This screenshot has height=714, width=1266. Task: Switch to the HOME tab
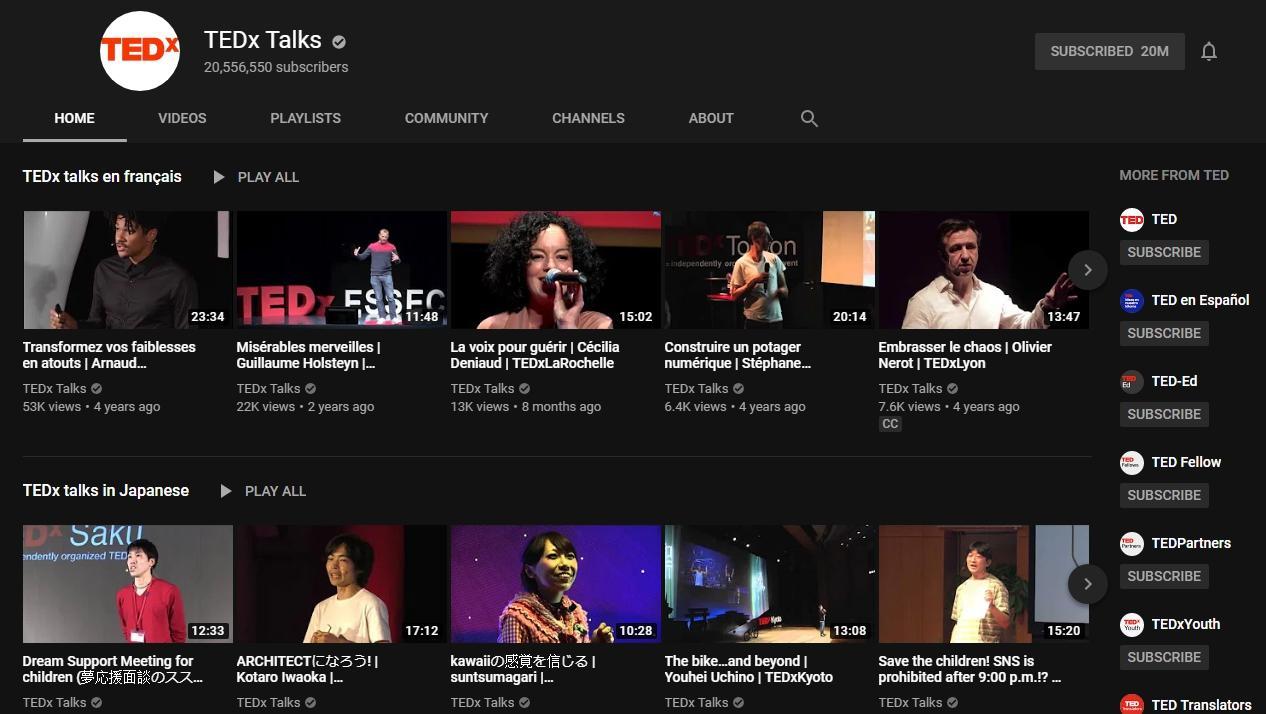tap(75, 118)
